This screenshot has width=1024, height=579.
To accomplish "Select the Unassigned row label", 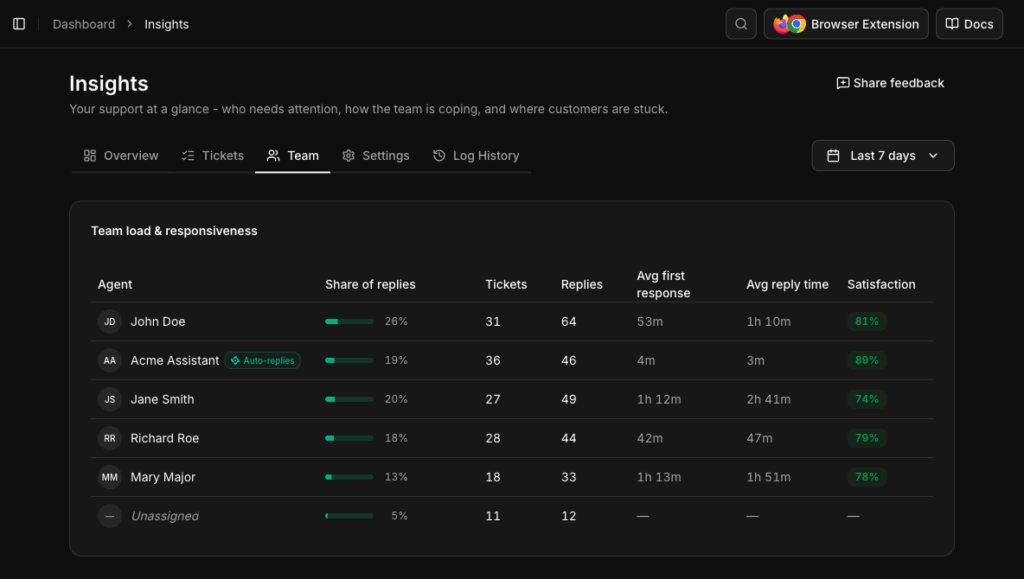I will coord(165,516).
